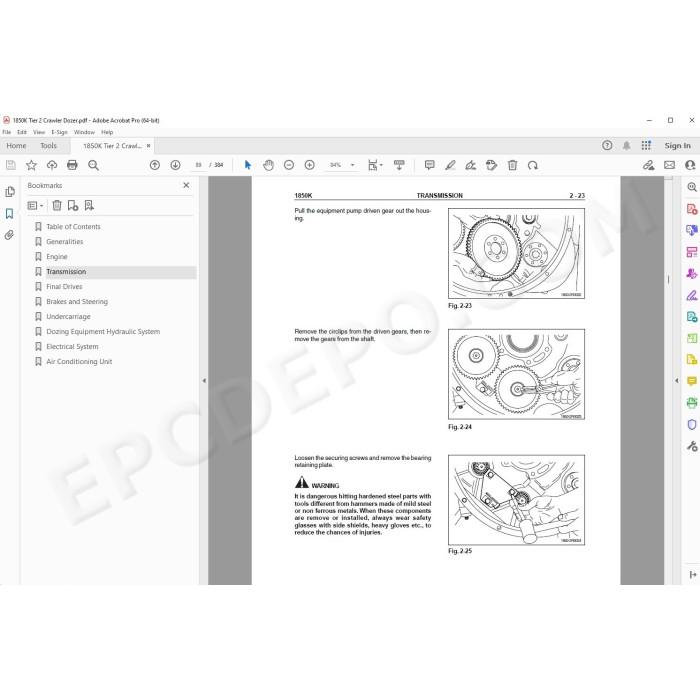
Task: Print the document with printer icon
Action: coord(72,165)
